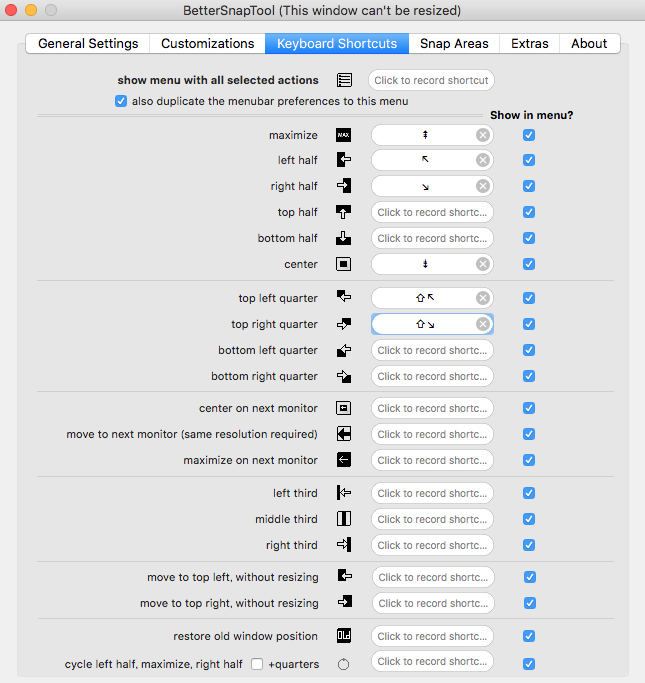The image size is (645, 683).
Task: Clear the maximize shortcut
Action: [x=483, y=135]
